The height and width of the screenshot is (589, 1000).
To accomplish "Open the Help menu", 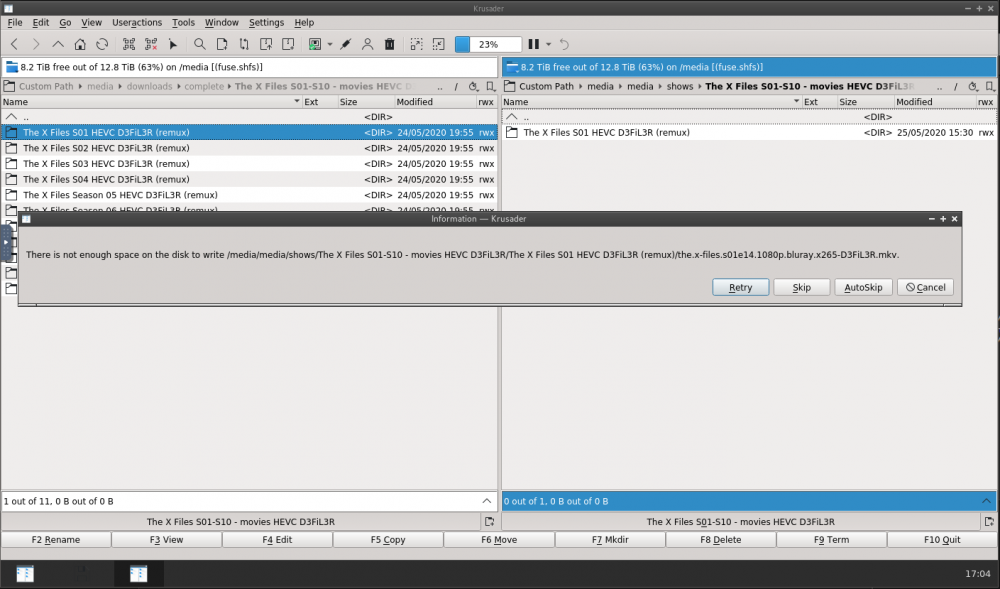I will (304, 22).
